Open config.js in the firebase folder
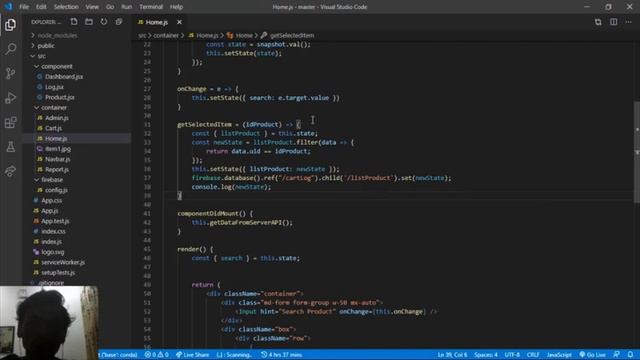 [56, 190]
